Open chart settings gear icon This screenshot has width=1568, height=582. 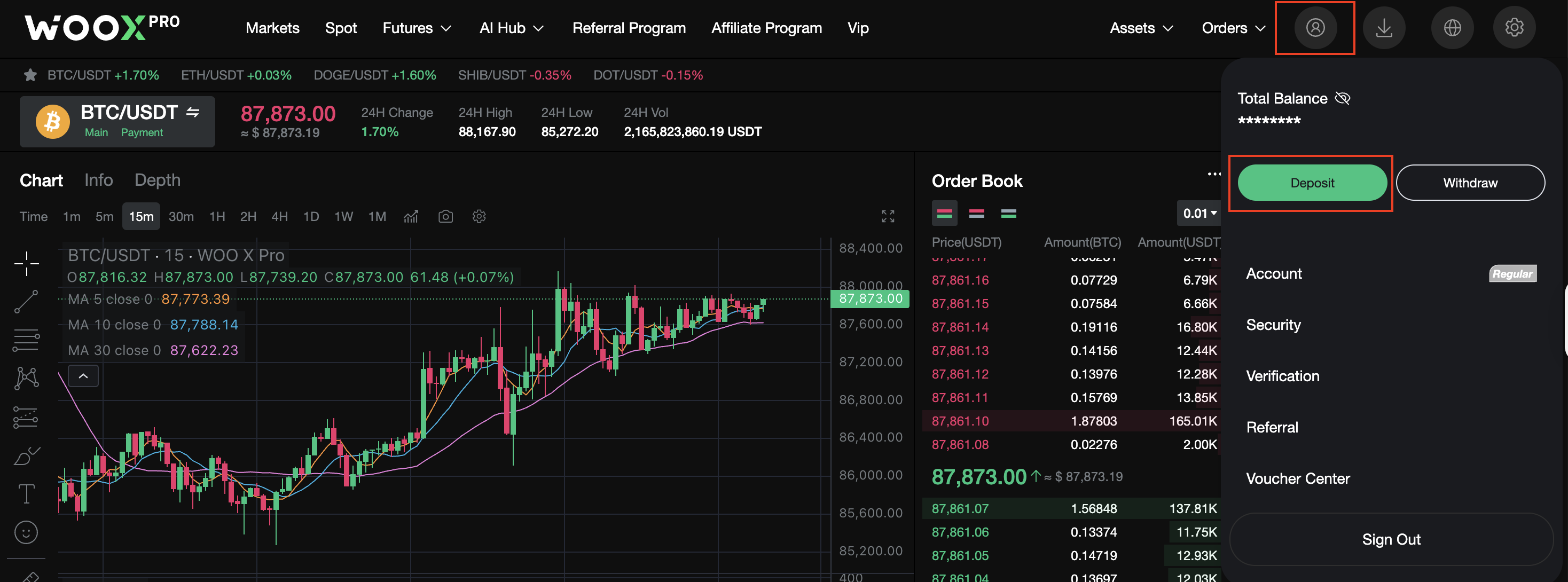(x=479, y=216)
